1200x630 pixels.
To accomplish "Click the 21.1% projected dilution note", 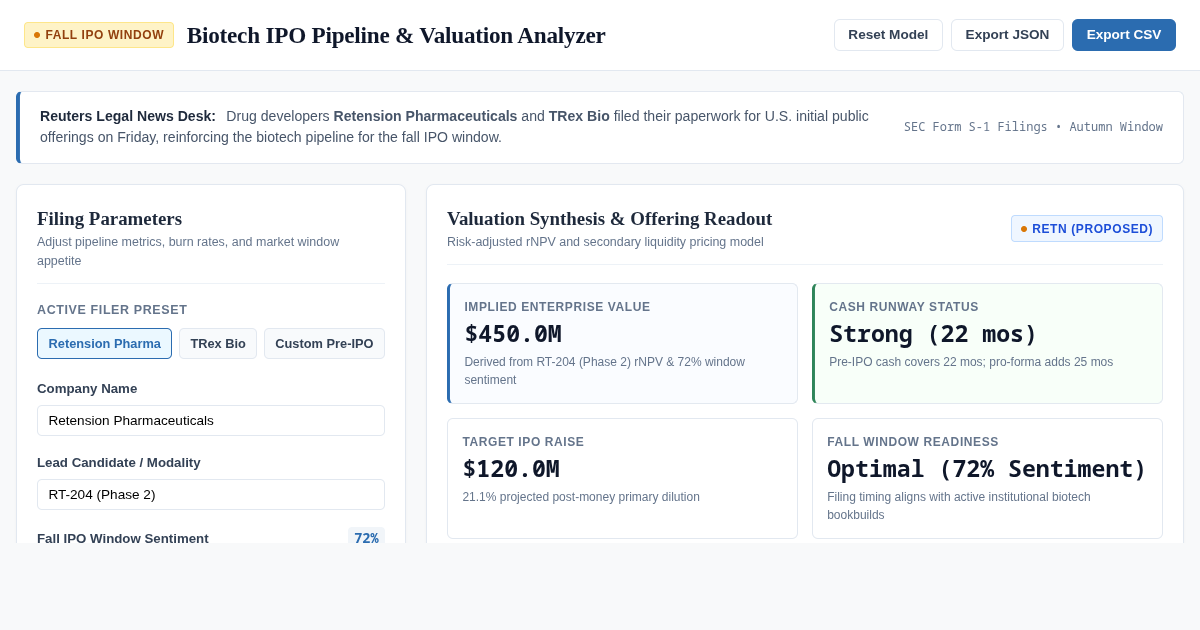I will click(x=581, y=497).
